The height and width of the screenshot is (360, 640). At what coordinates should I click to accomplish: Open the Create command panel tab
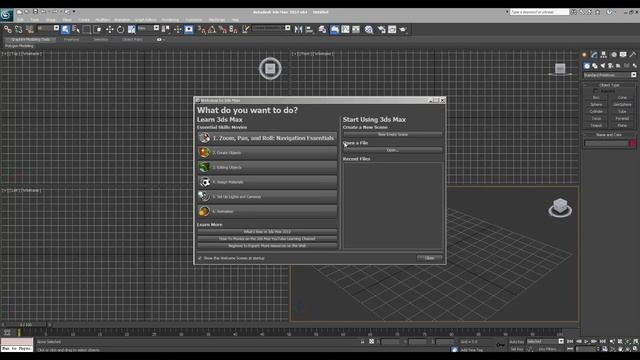[x=584, y=55]
